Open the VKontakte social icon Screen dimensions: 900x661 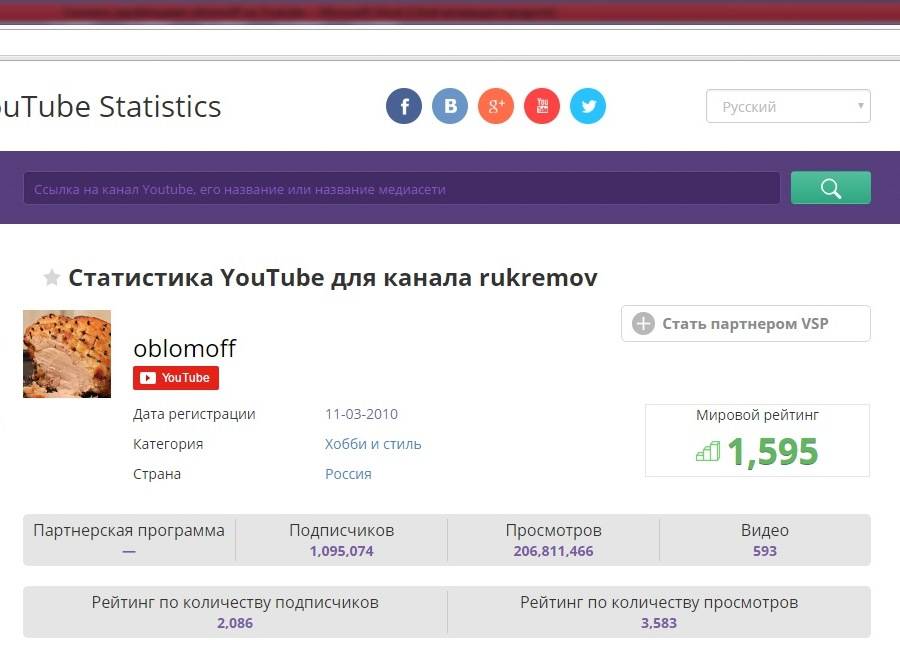pos(450,106)
